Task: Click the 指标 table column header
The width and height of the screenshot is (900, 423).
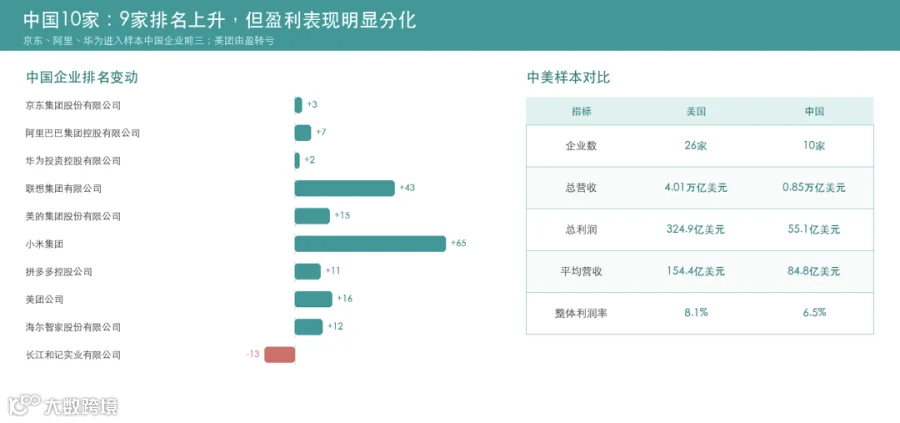Action: click(581, 111)
